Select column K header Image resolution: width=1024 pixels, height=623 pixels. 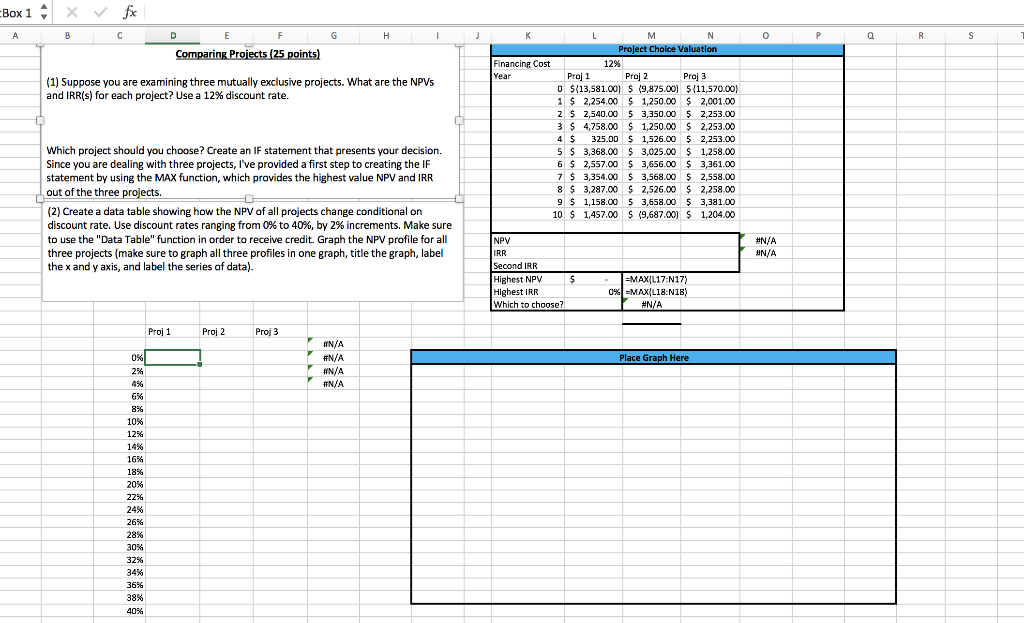point(528,36)
